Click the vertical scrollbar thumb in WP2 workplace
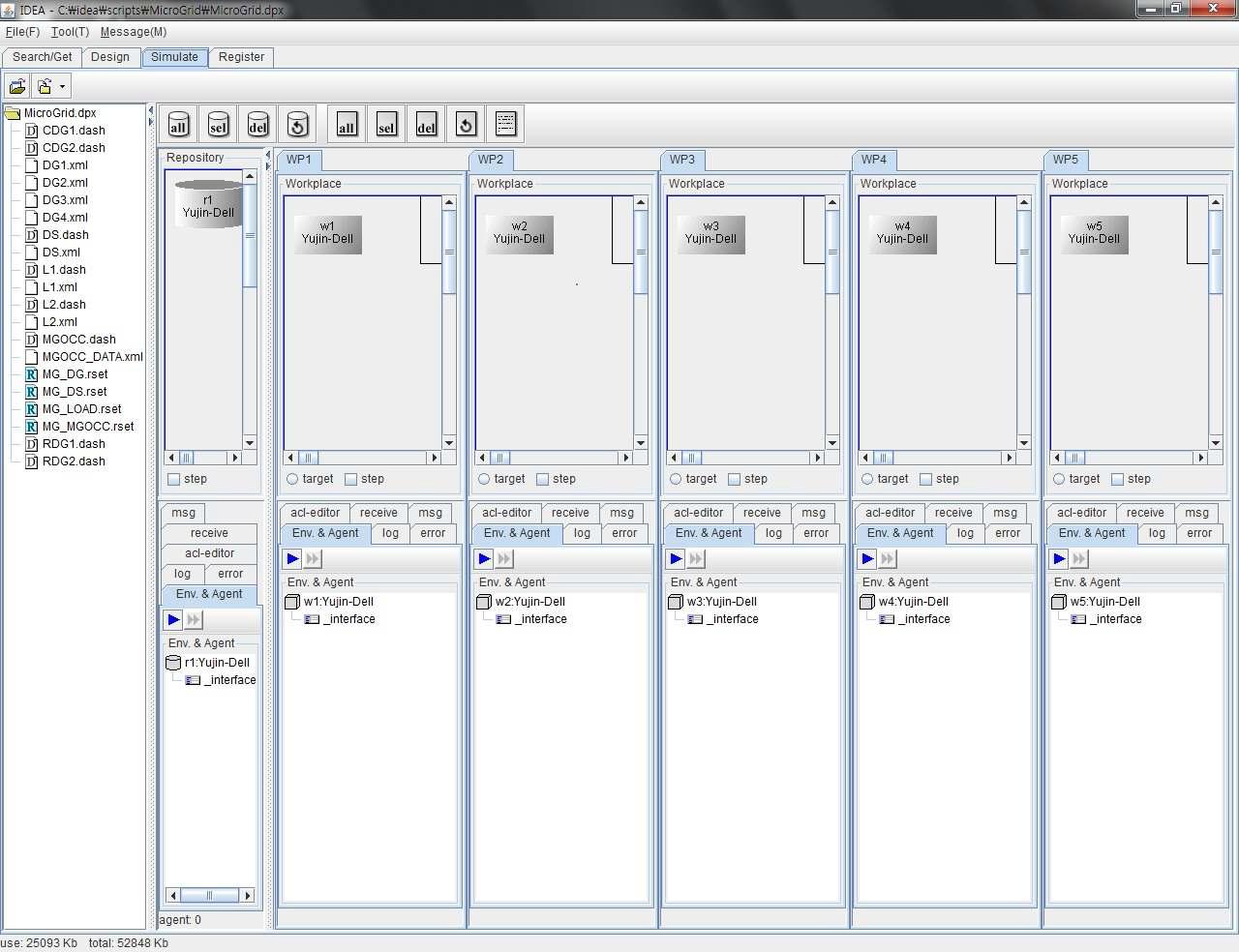The image size is (1239, 952). tap(641, 252)
